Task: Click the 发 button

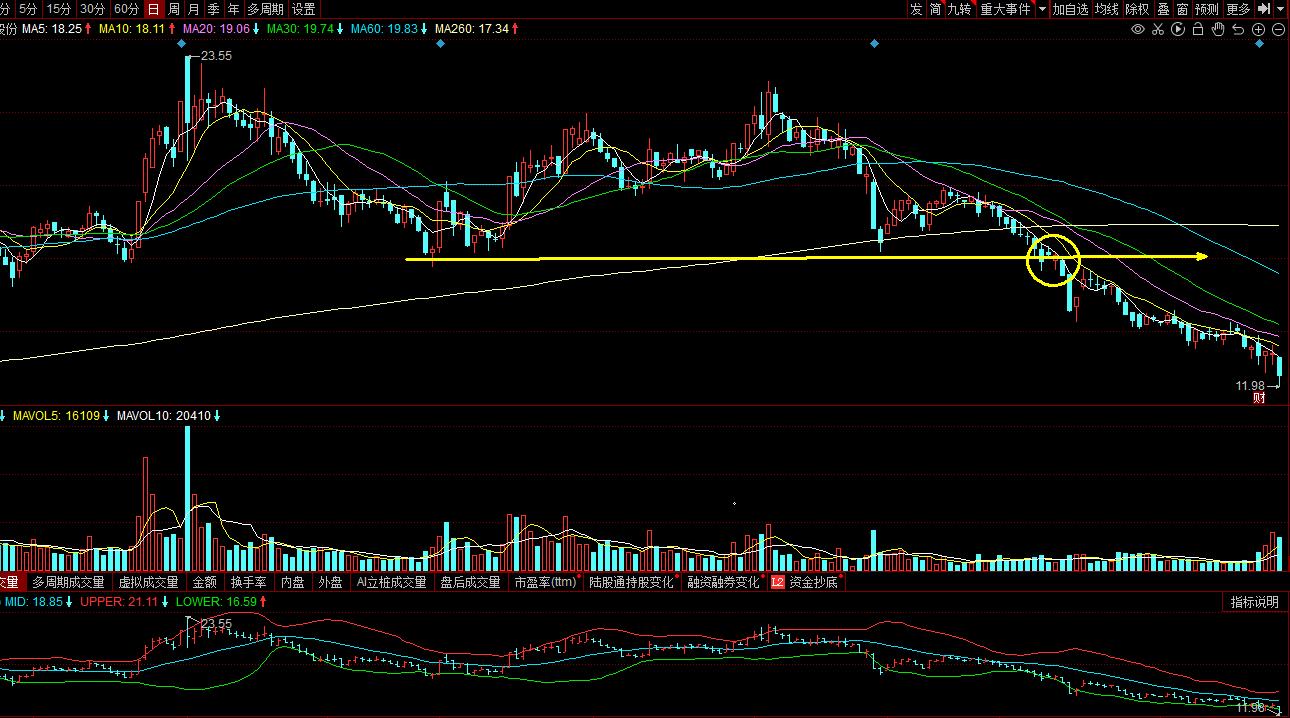Action: 916,9
